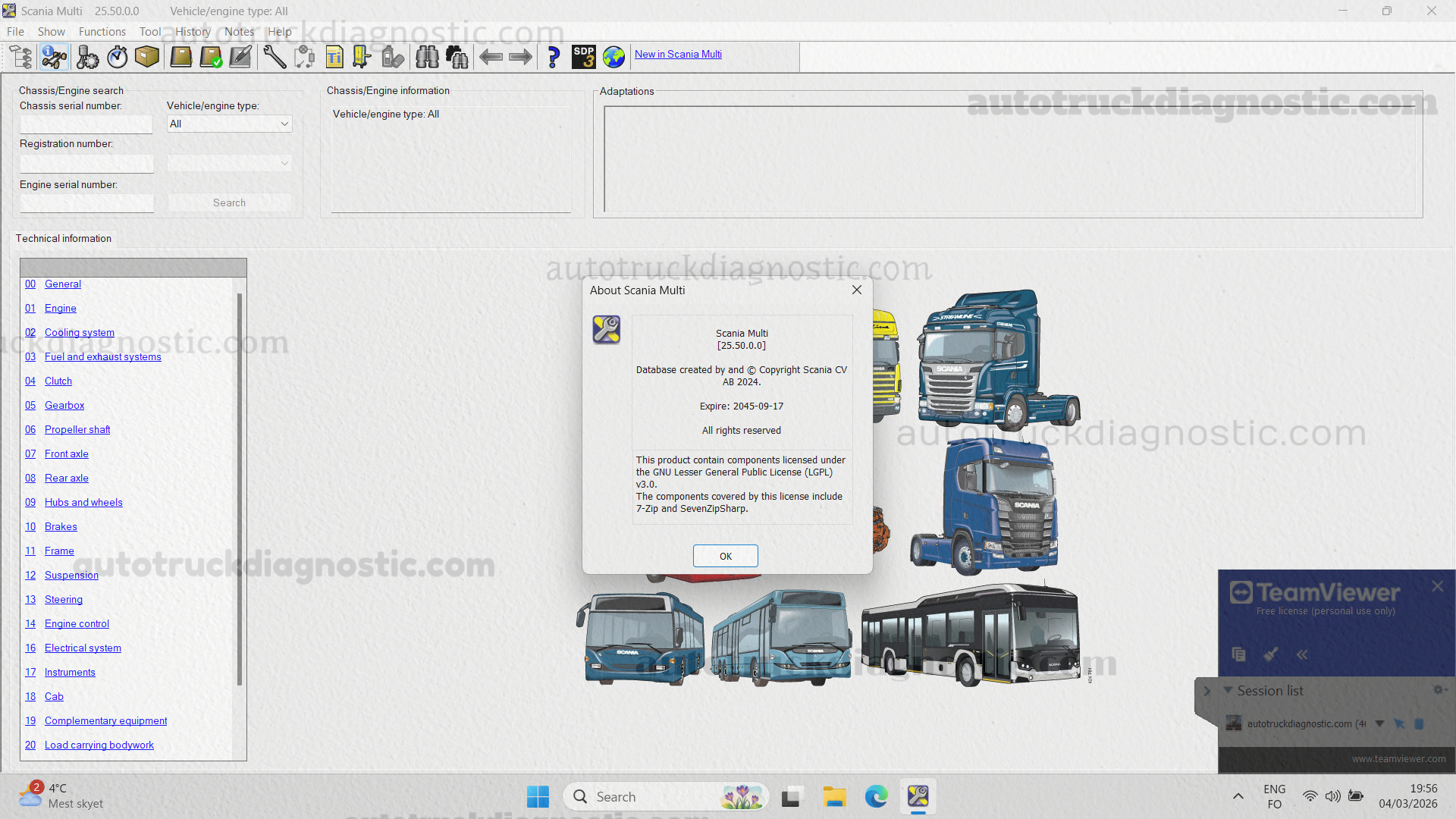Launch the SDP3 icon

point(583,57)
